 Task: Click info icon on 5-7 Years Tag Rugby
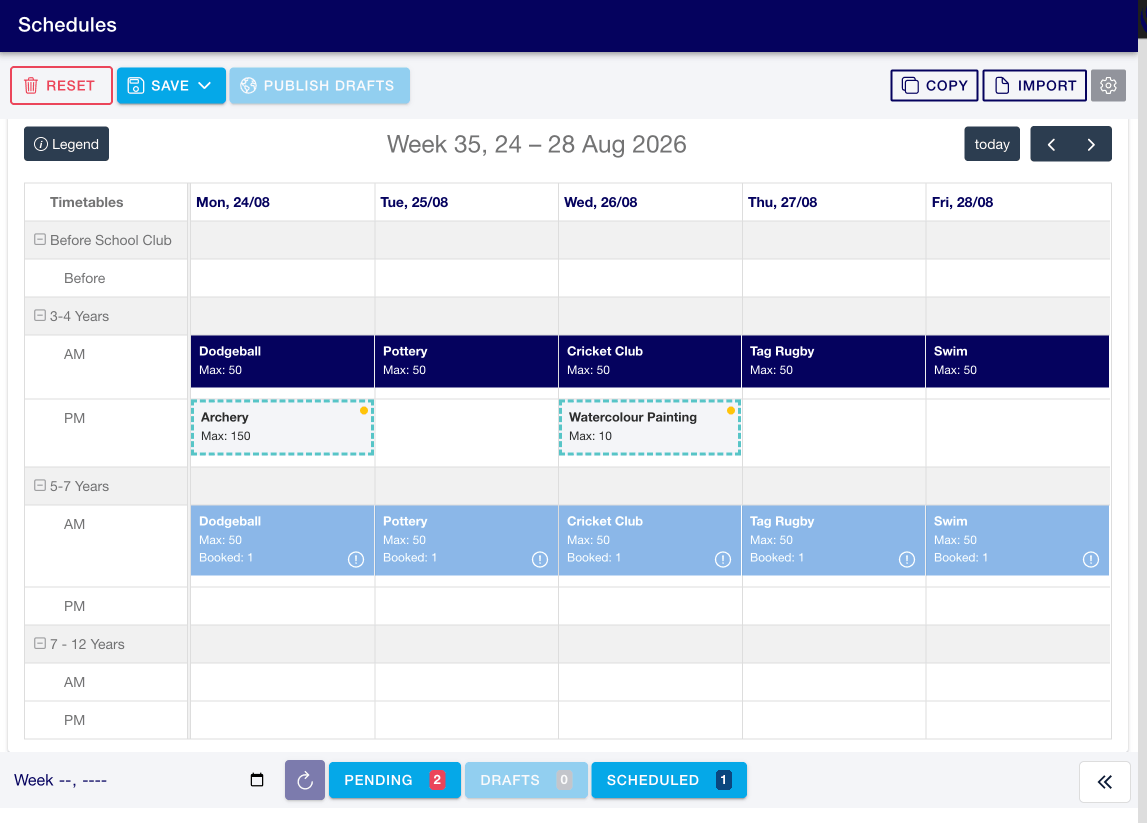[907, 560]
